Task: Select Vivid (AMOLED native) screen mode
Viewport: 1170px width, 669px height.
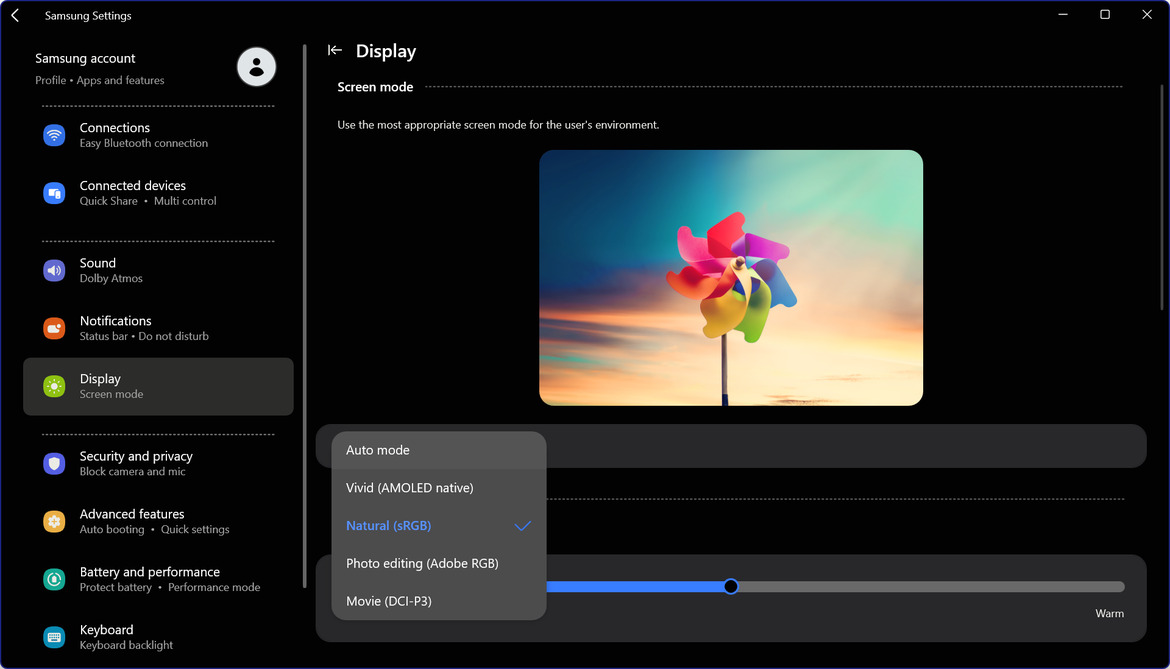Action: tap(439, 488)
